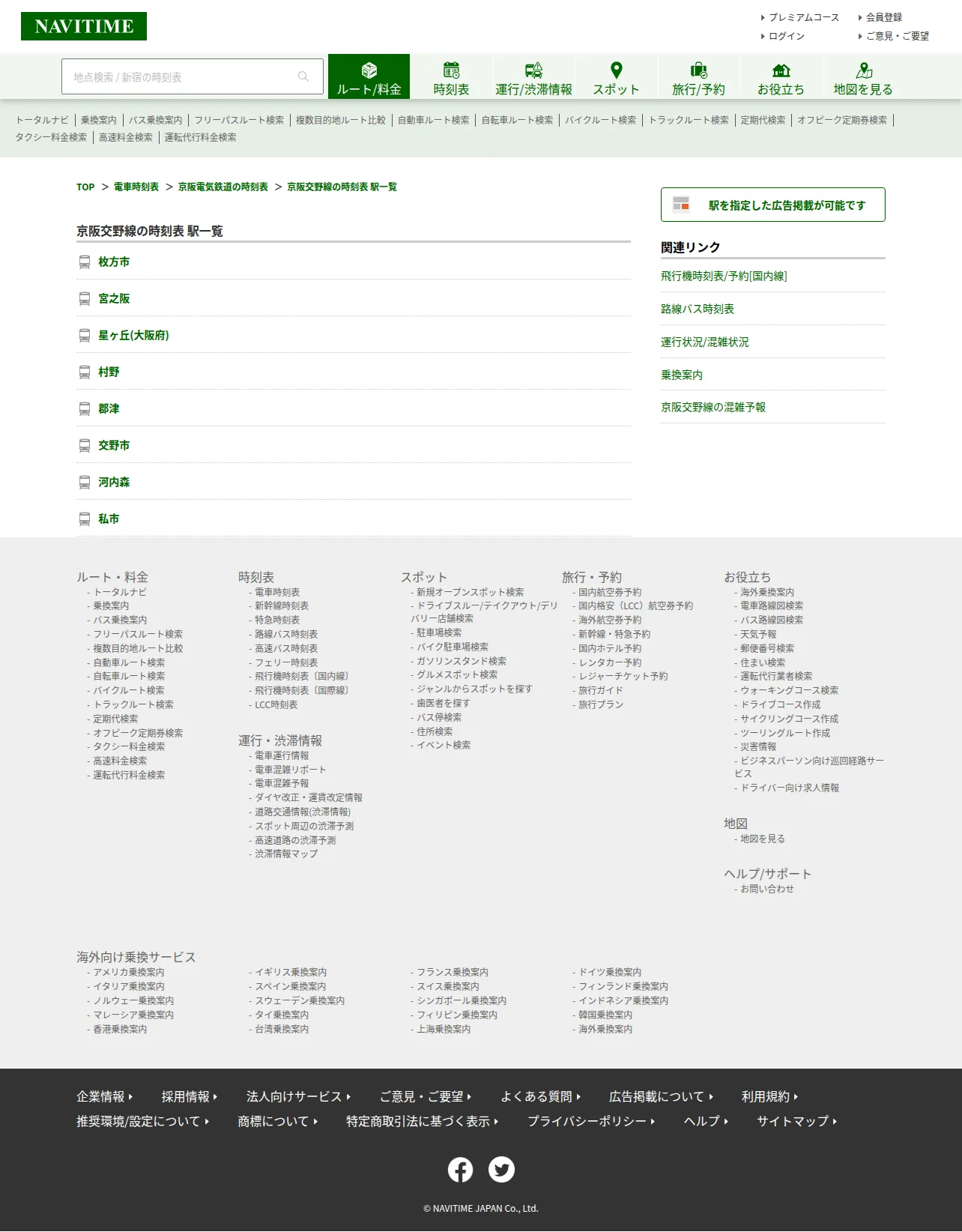This screenshot has height=1232, width=962.
Task: Open アメリカ乗換案内 in the footer
Action: (x=129, y=973)
